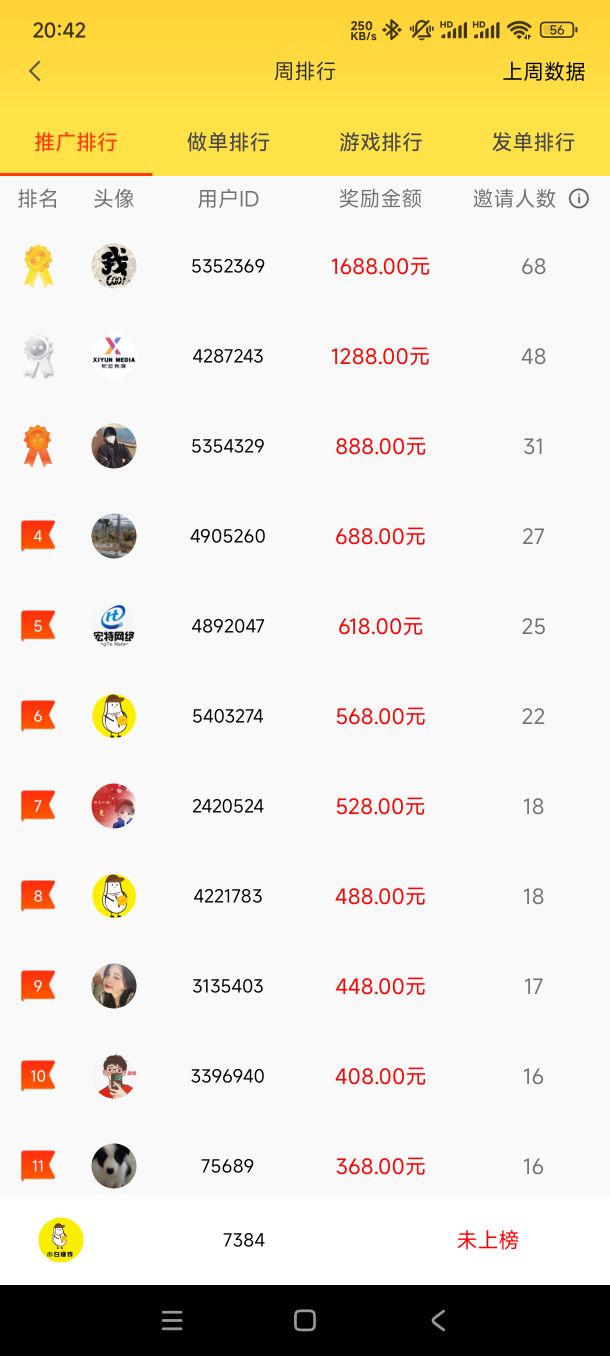Tap info icon beside 邀请人数

pos(579,199)
